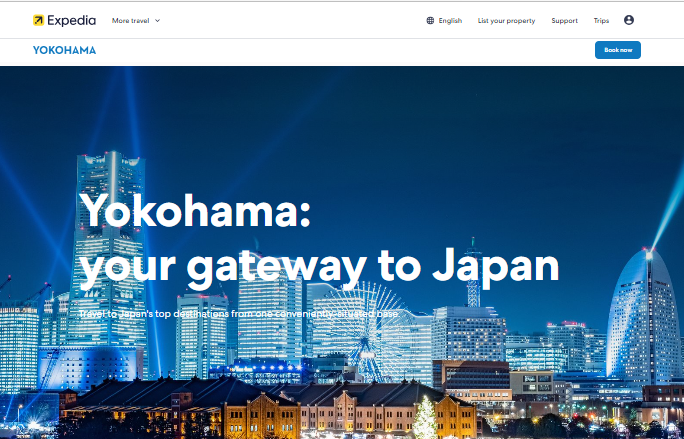The image size is (684, 439).
Task: Click the Book now button
Action: coord(618,50)
